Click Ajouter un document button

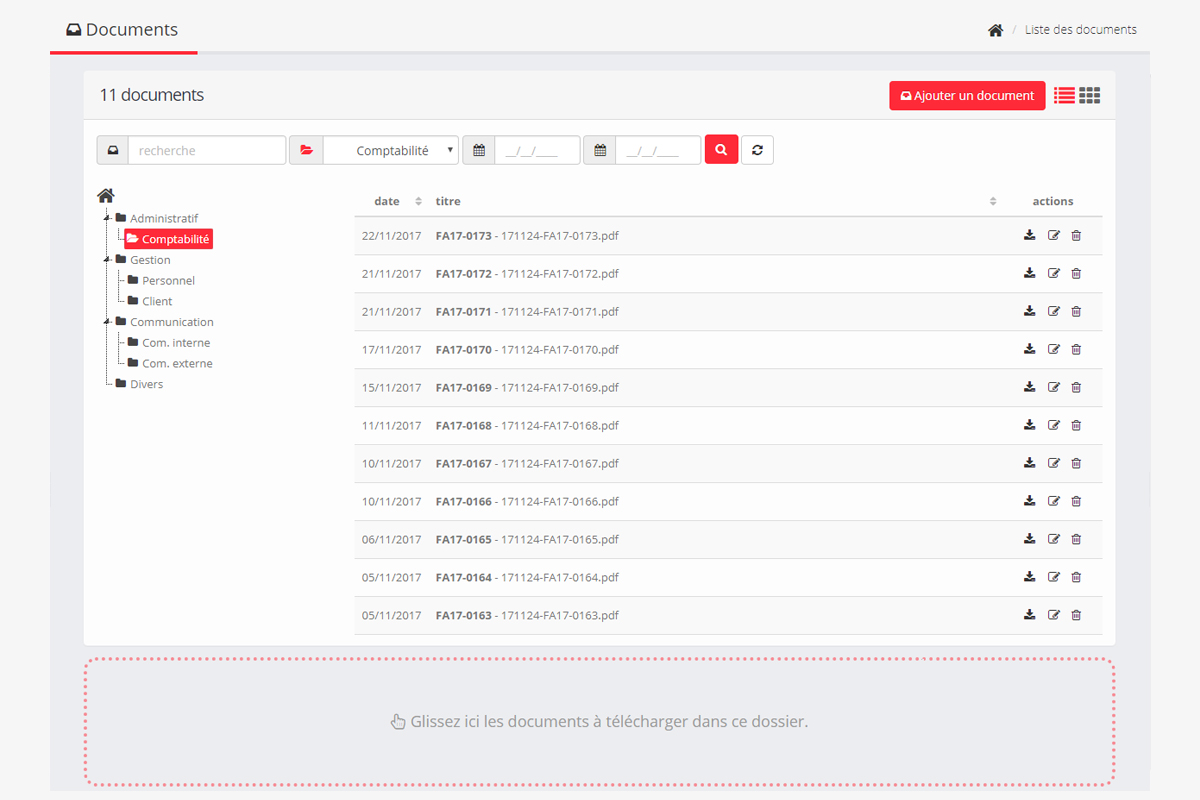point(967,95)
